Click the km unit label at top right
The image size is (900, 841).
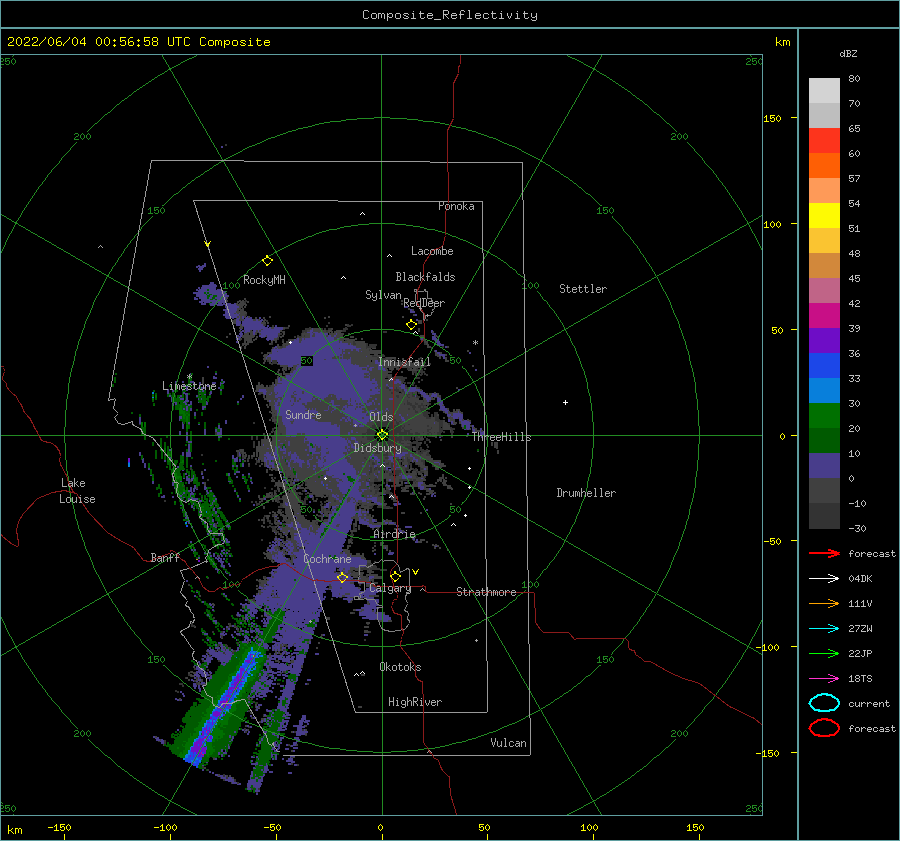[x=782, y=42]
